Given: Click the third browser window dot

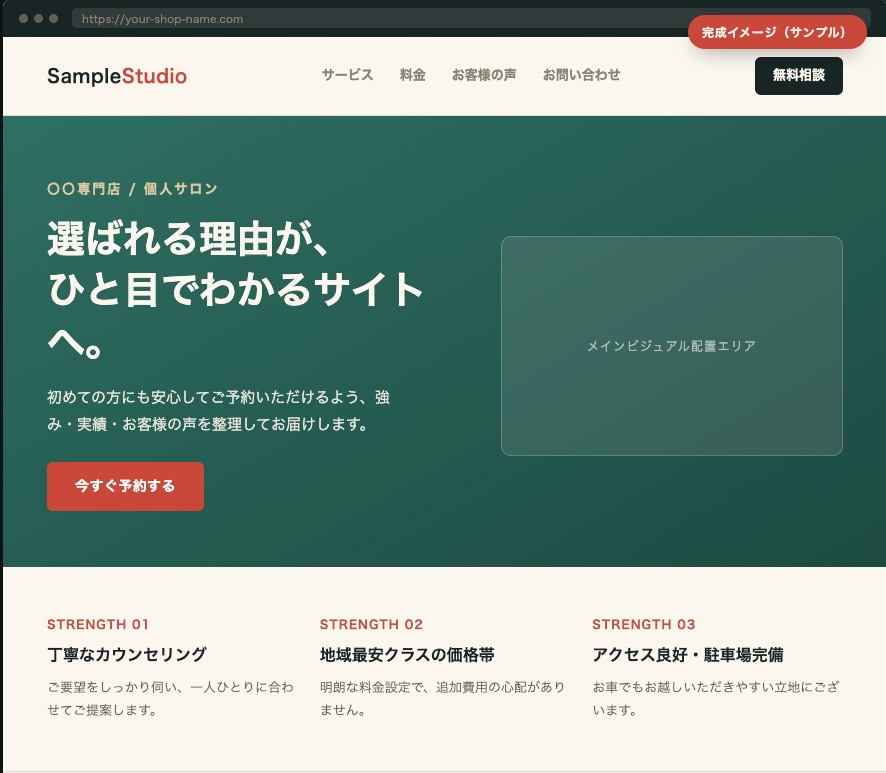Looking at the screenshot, I should 54,19.
